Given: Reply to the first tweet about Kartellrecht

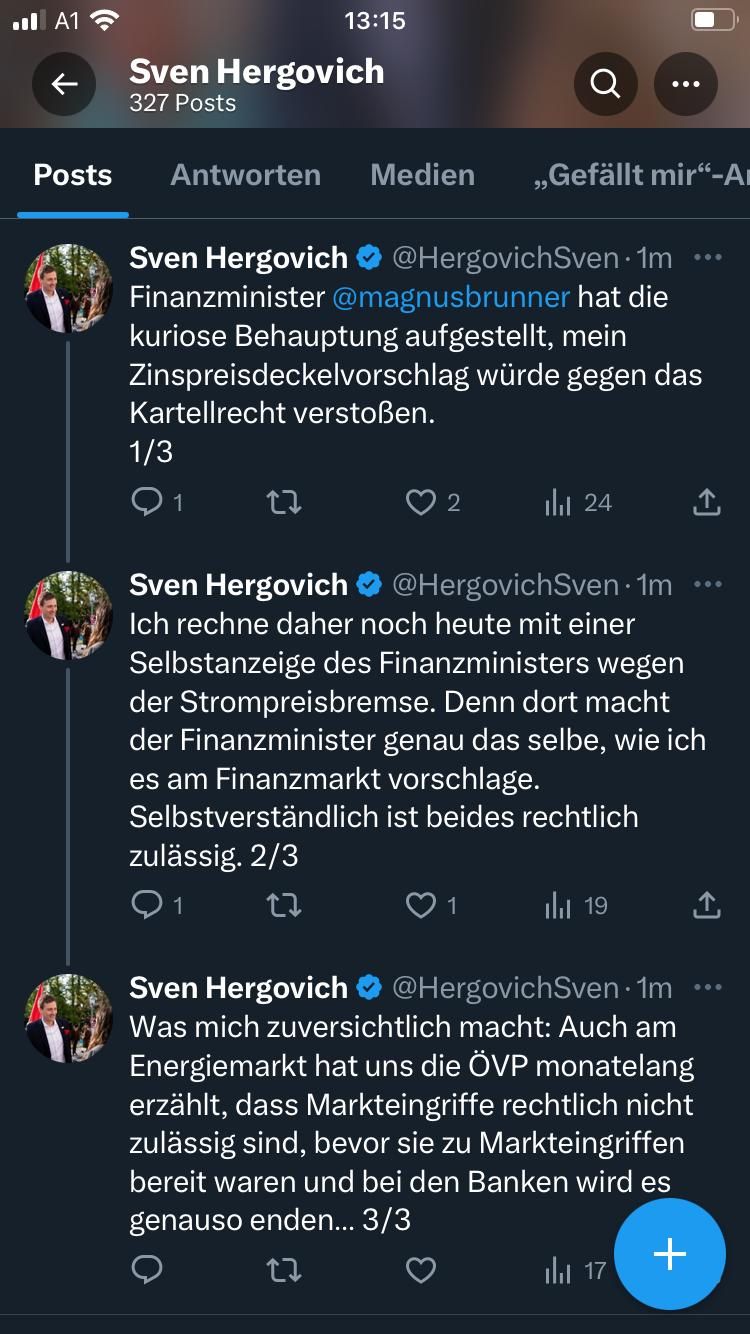Looking at the screenshot, I should 145,503.
